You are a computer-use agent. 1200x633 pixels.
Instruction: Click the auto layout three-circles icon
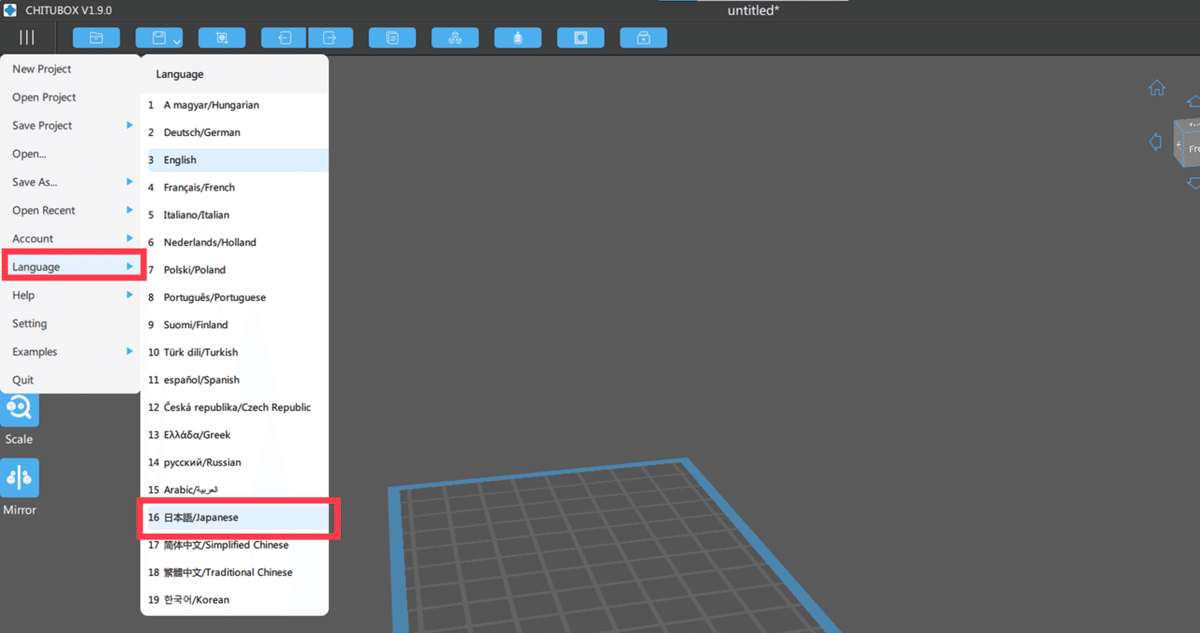(455, 38)
